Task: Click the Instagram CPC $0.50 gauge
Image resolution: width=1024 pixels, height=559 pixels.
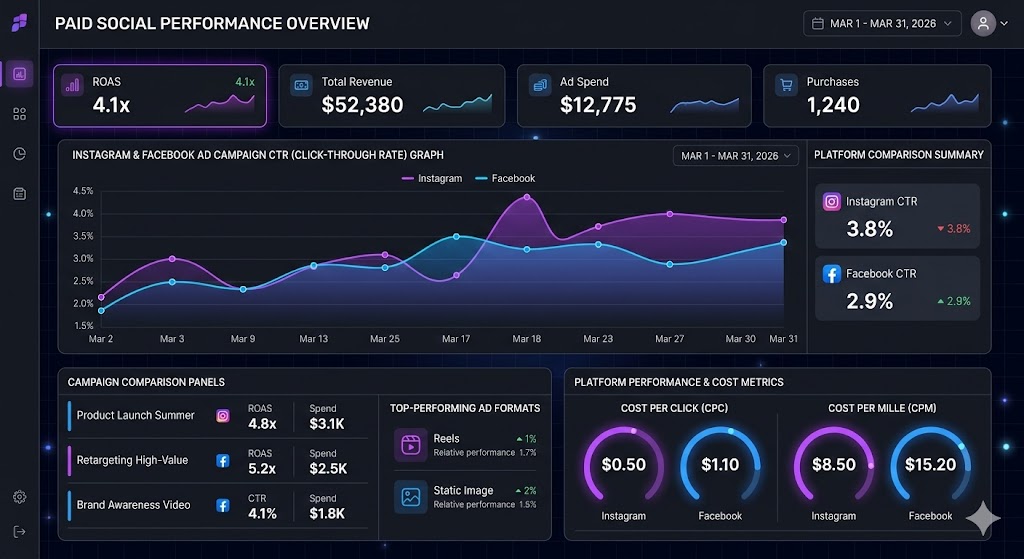Action: pos(623,464)
